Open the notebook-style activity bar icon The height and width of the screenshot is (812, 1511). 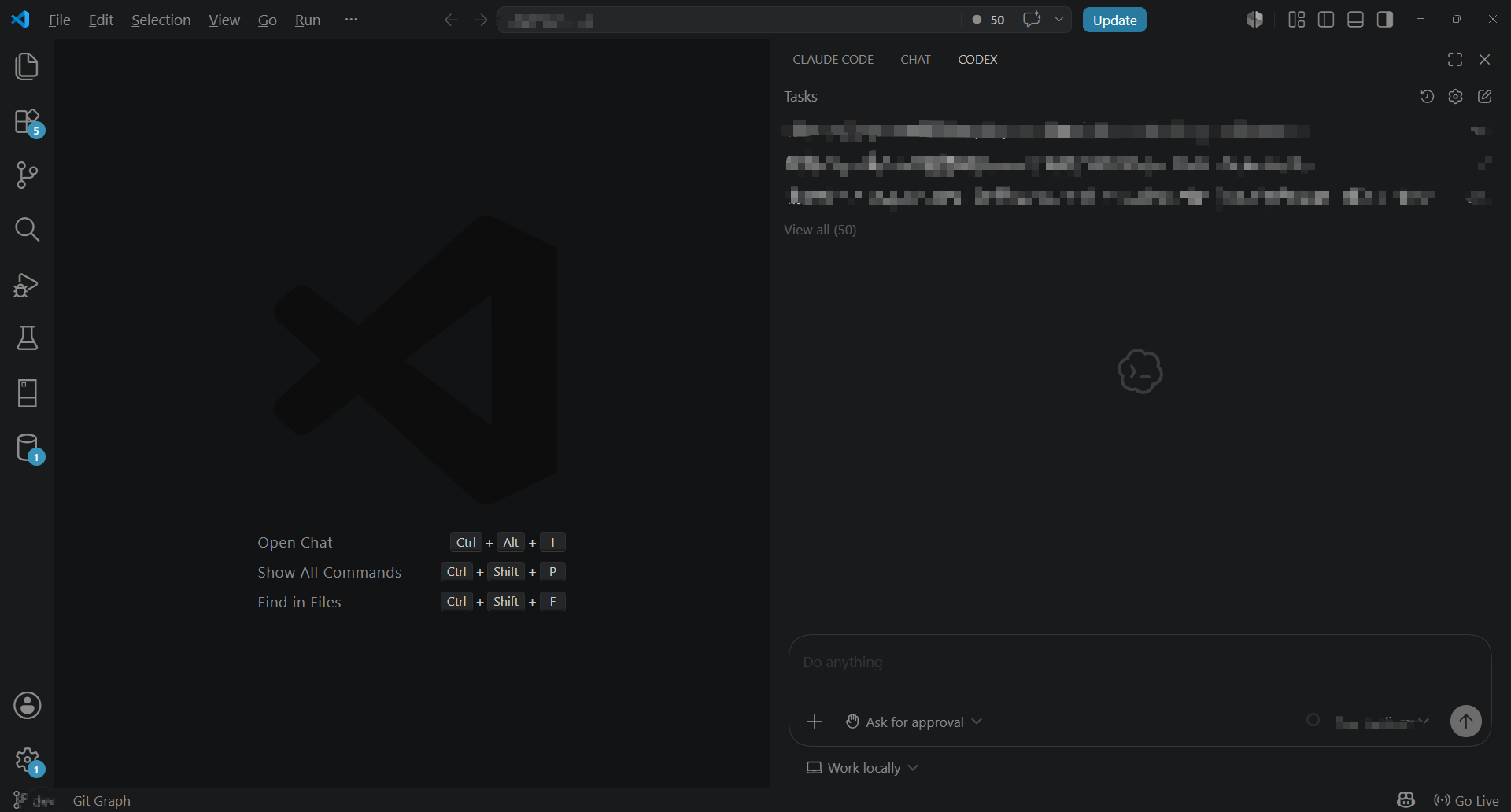pos(27,393)
